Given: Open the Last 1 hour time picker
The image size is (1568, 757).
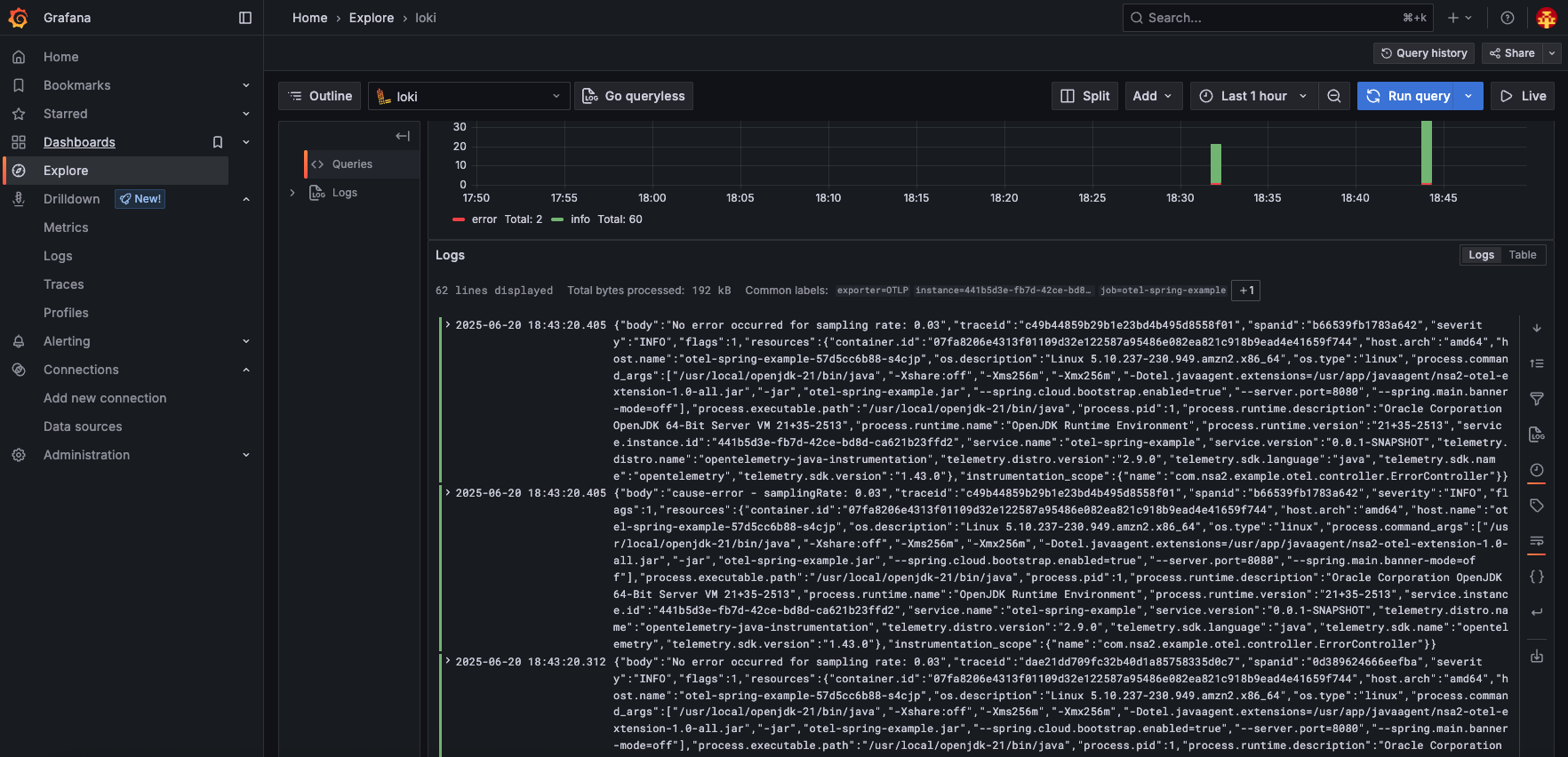Looking at the screenshot, I should (x=1254, y=96).
